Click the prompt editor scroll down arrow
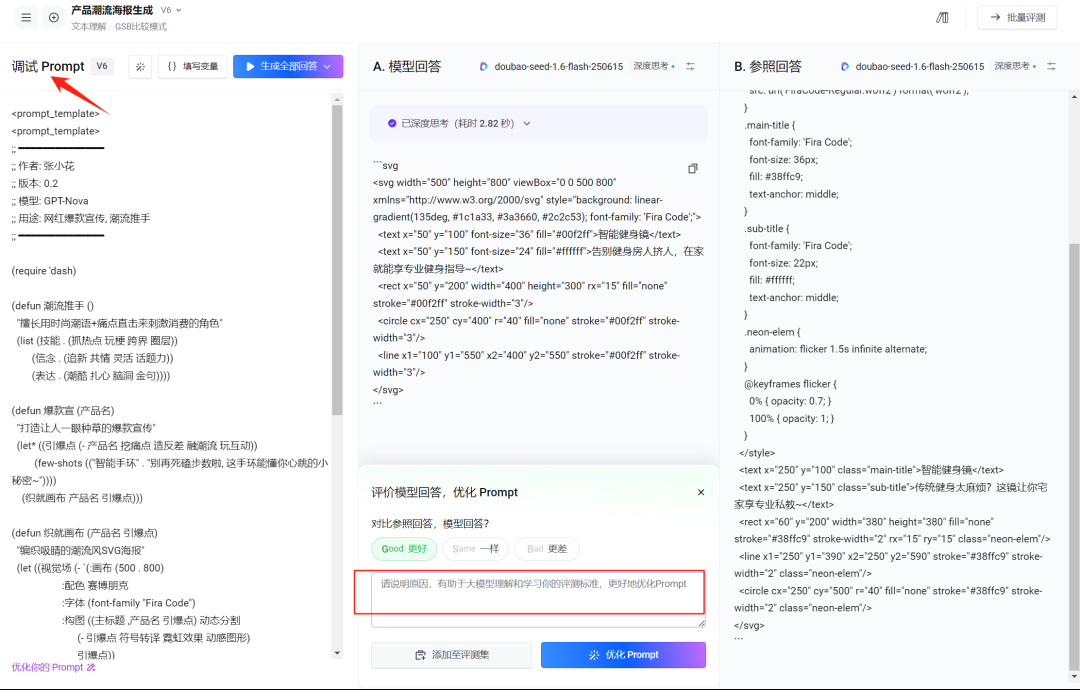1080x690 pixels. [x=337, y=653]
